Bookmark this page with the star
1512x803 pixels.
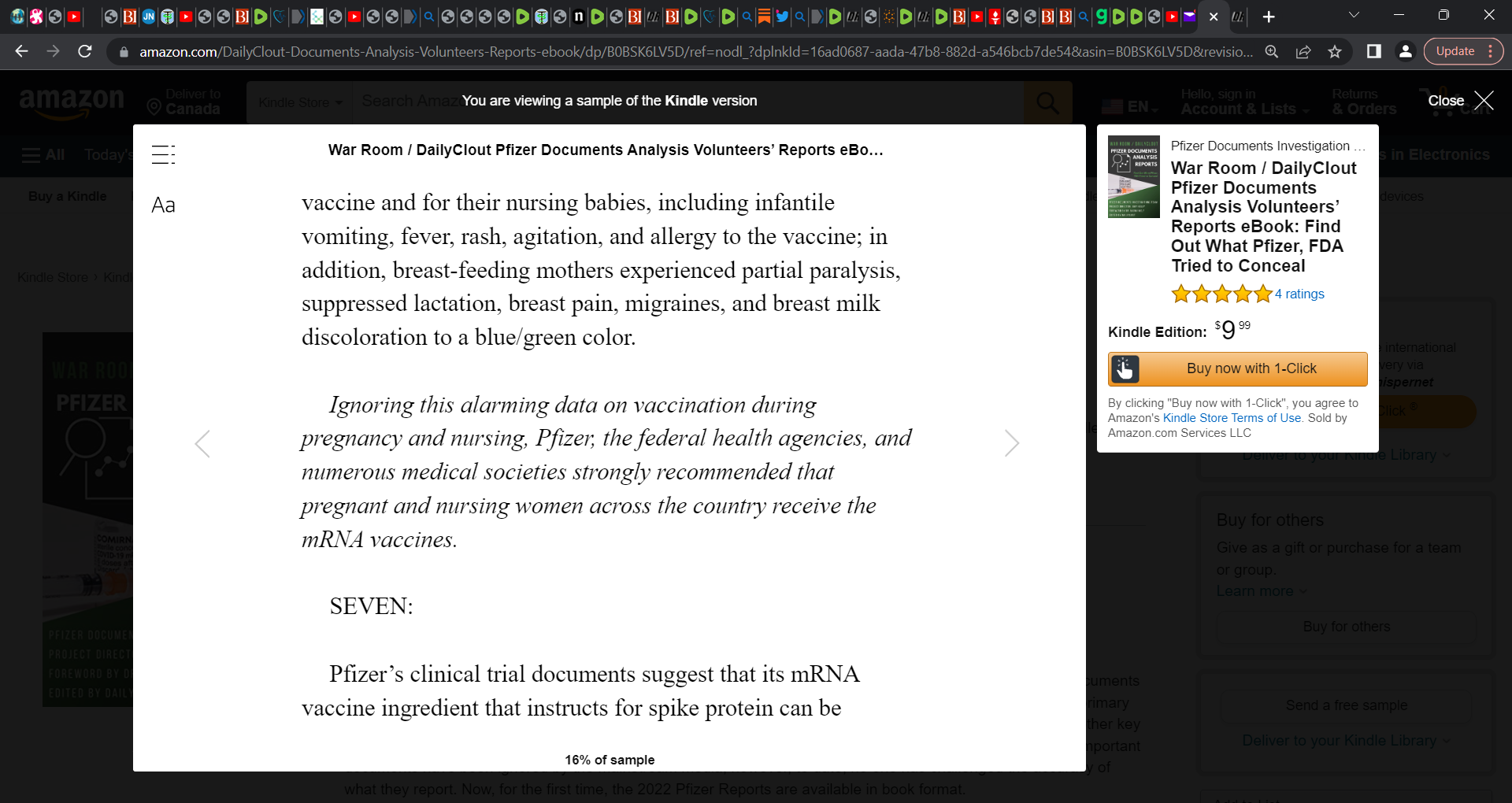[1335, 52]
